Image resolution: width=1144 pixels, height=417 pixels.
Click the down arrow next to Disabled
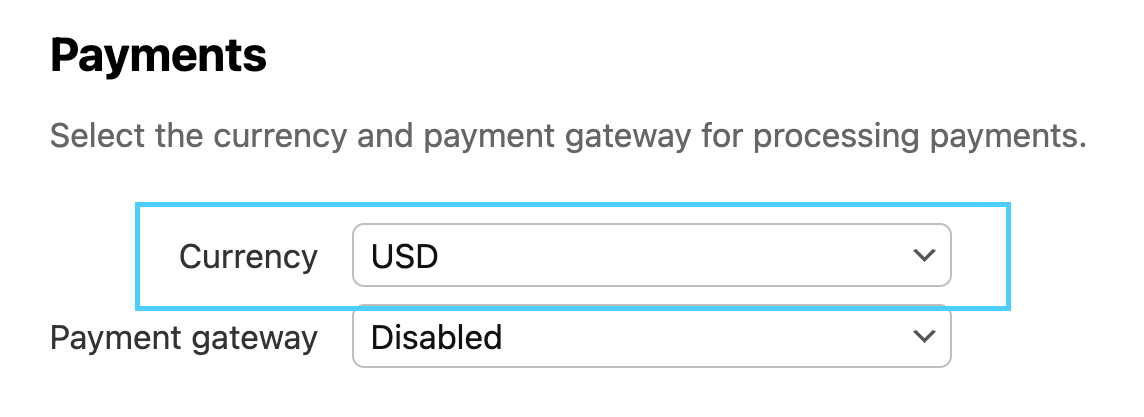pos(922,338)
